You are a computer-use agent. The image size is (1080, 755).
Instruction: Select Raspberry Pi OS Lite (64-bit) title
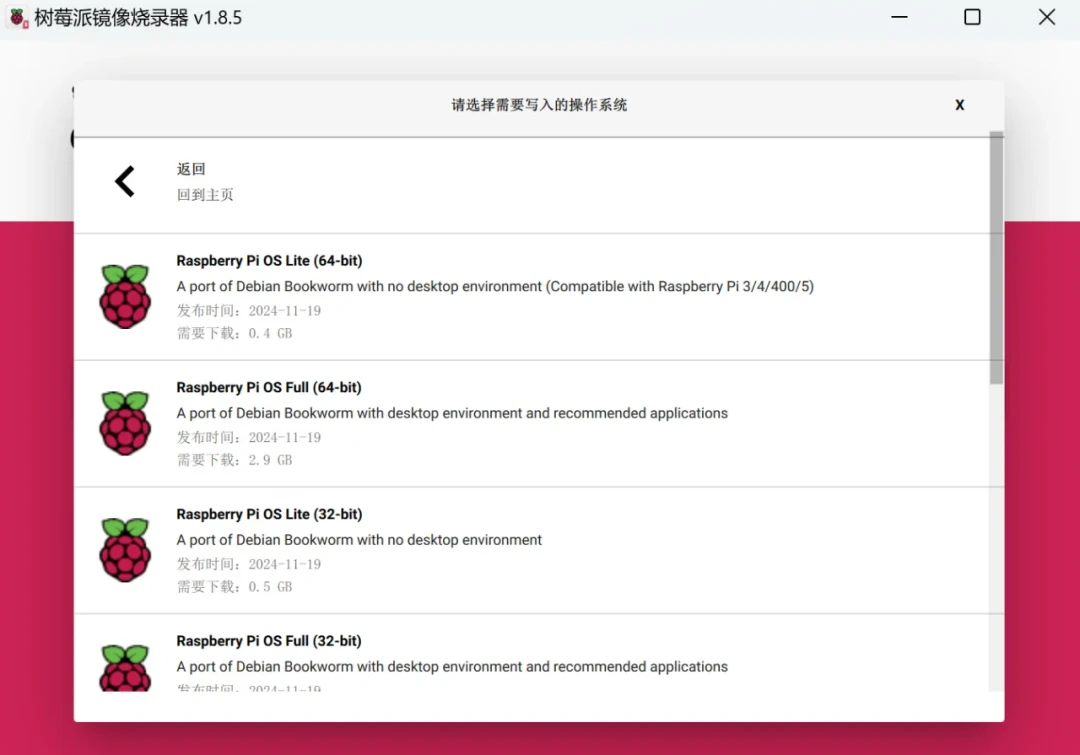[269, 260]
